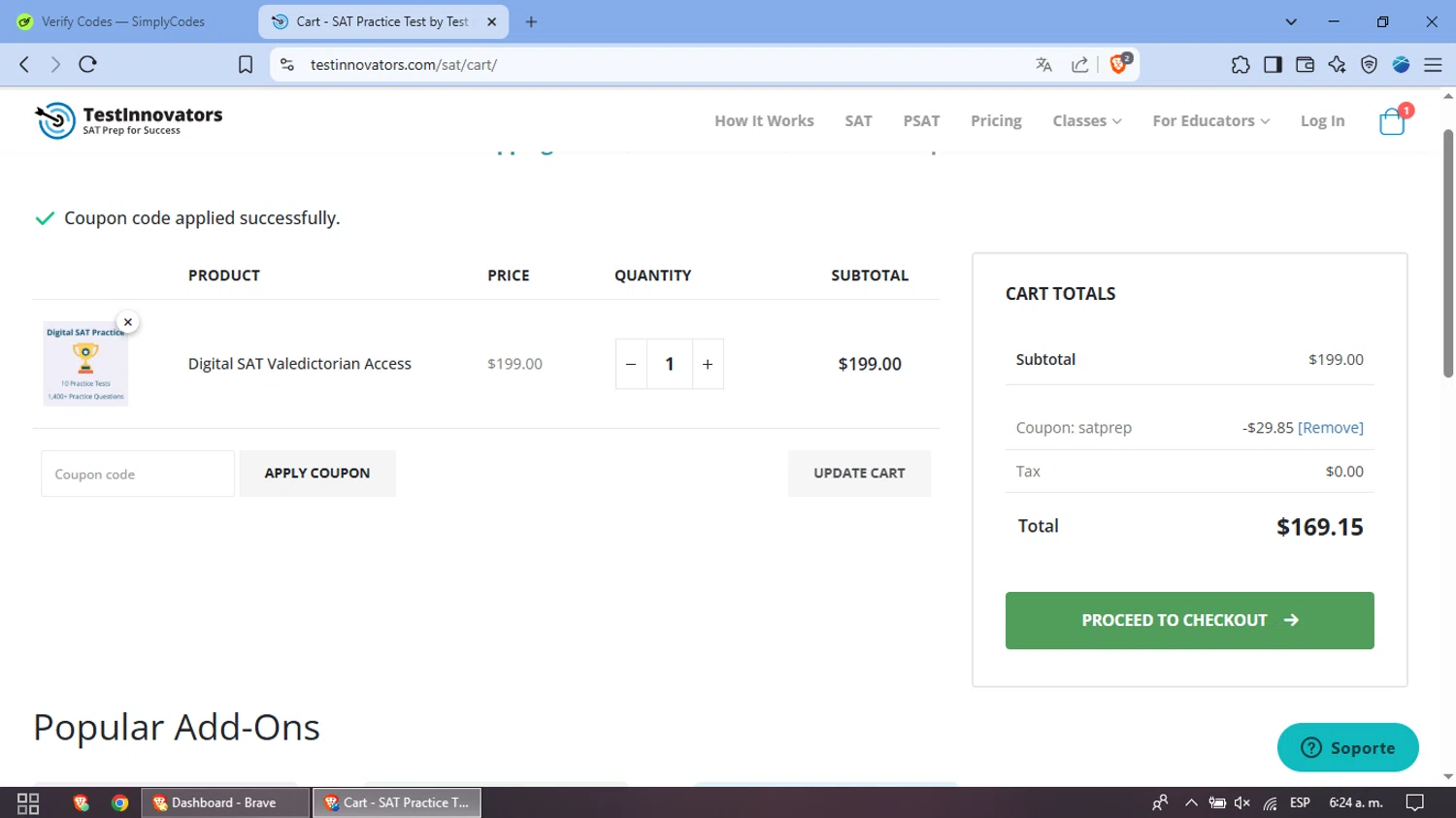Remove the satprep coupon

(1330, 428)
